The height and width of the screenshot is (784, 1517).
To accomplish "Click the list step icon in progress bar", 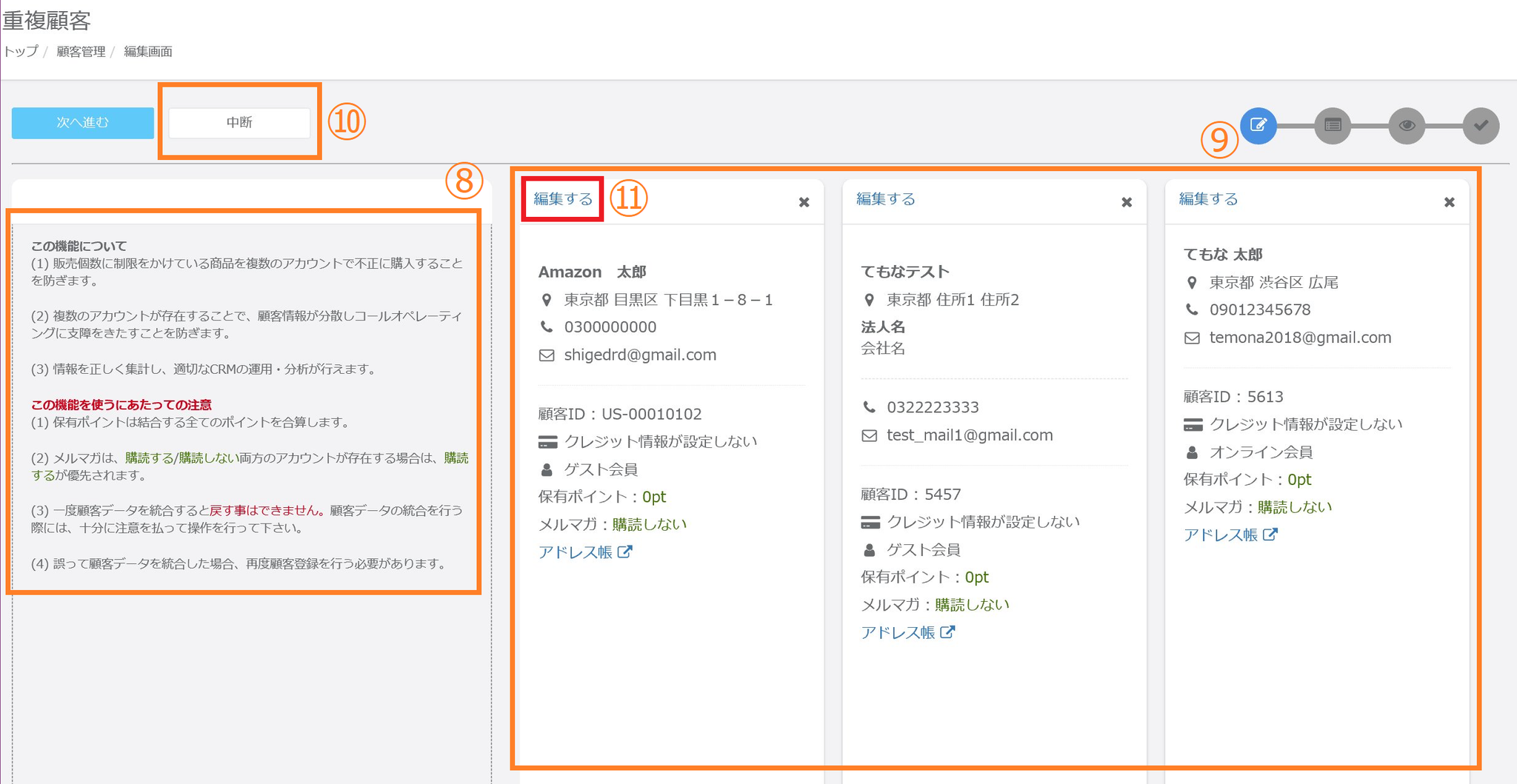I will click(x=1333, y=125).
